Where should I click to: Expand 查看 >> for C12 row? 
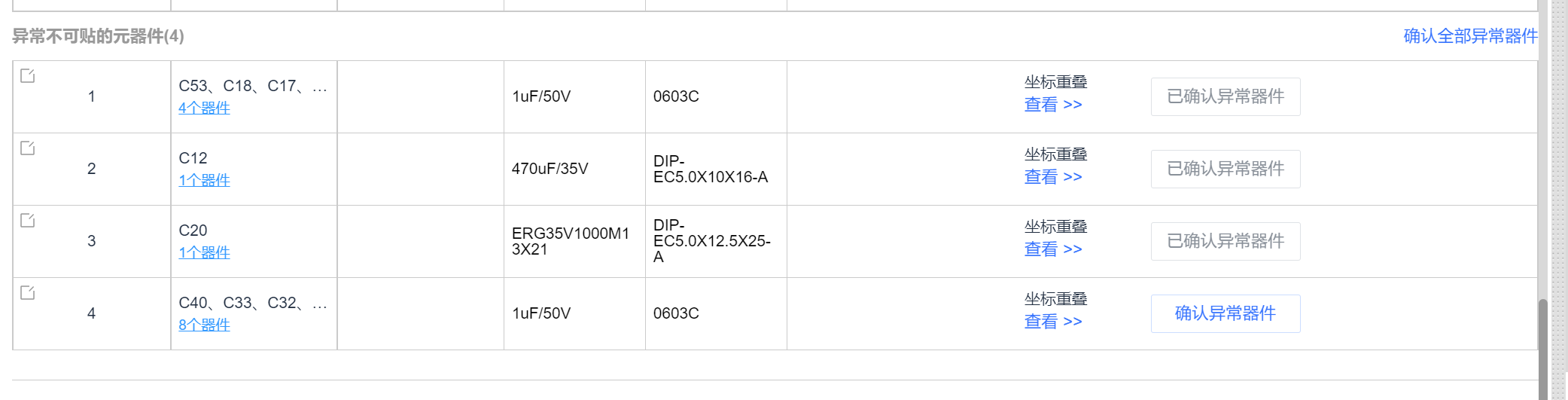click(1052, 177)
